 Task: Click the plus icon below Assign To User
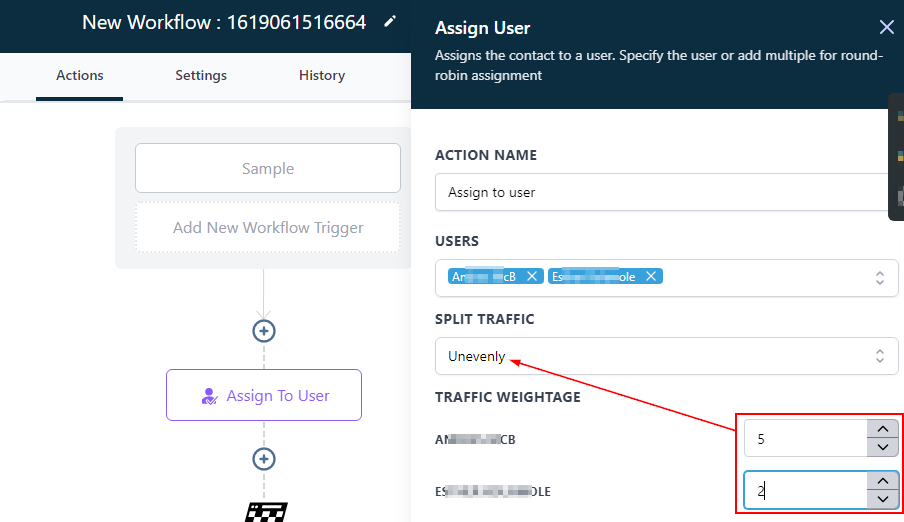[x=264, y=459]
